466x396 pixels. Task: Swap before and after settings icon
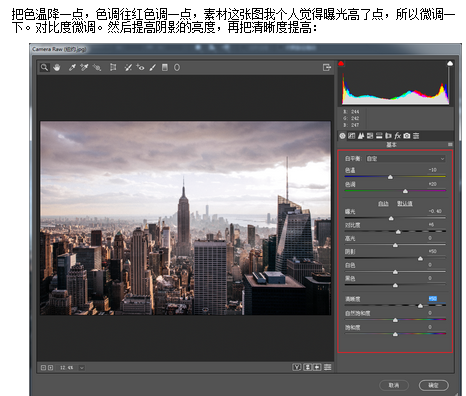click(x=307, y=367)
